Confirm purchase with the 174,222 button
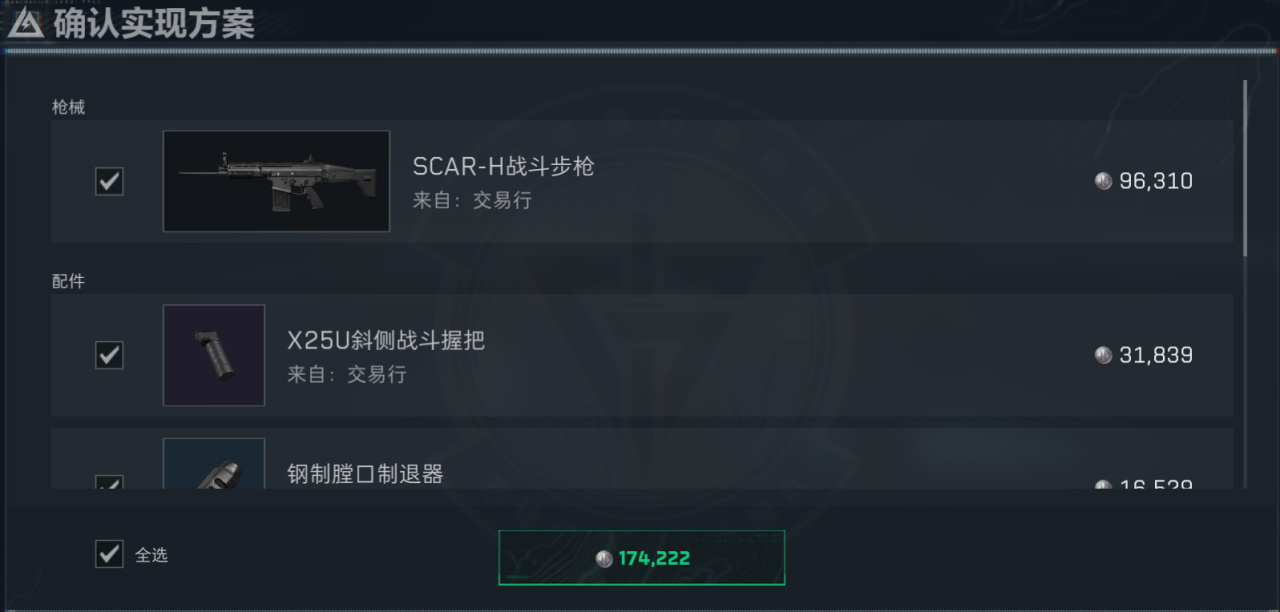 tap(641, 558)
